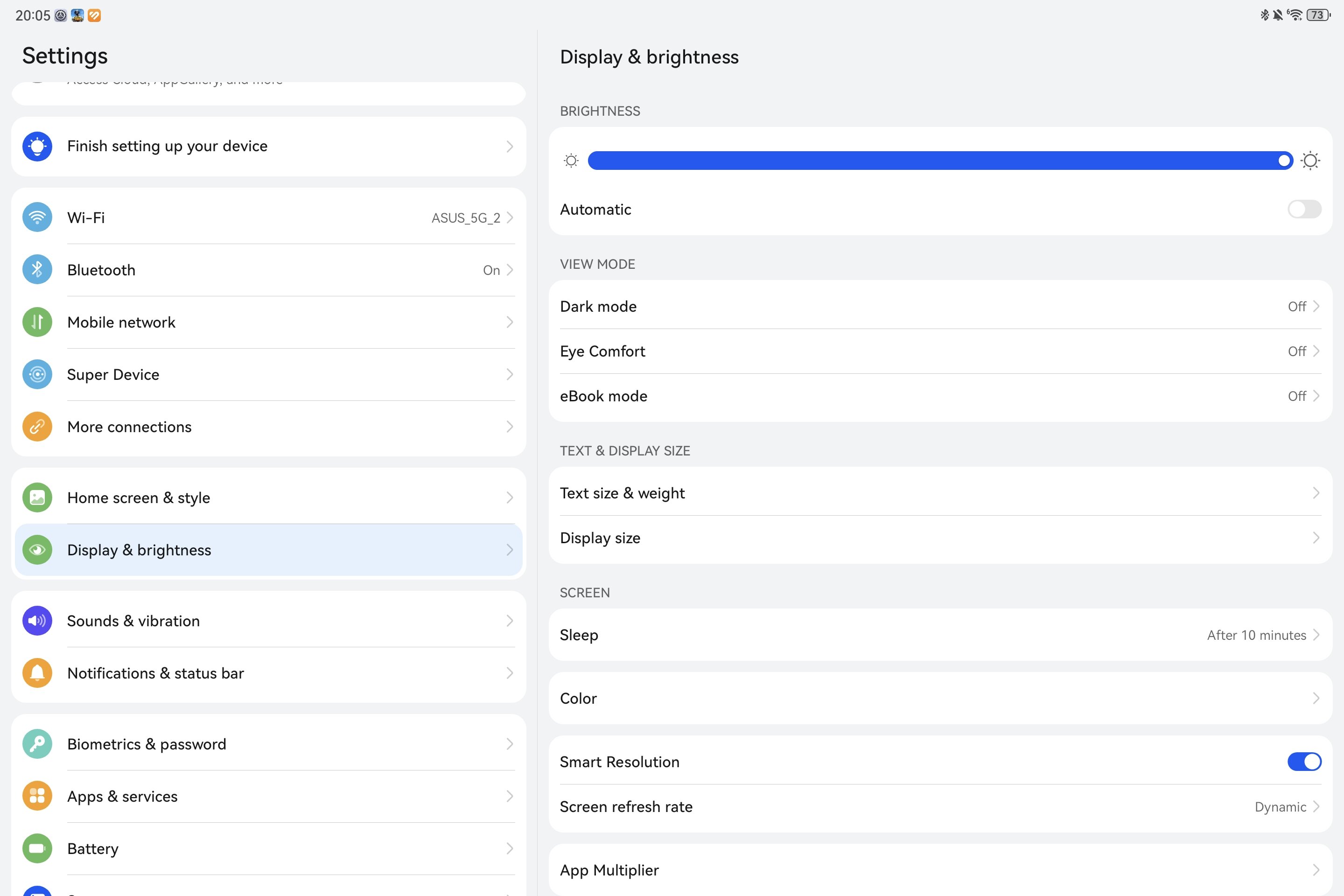
Task: Tap the Home screen & style icon
Action: (37, 498)
